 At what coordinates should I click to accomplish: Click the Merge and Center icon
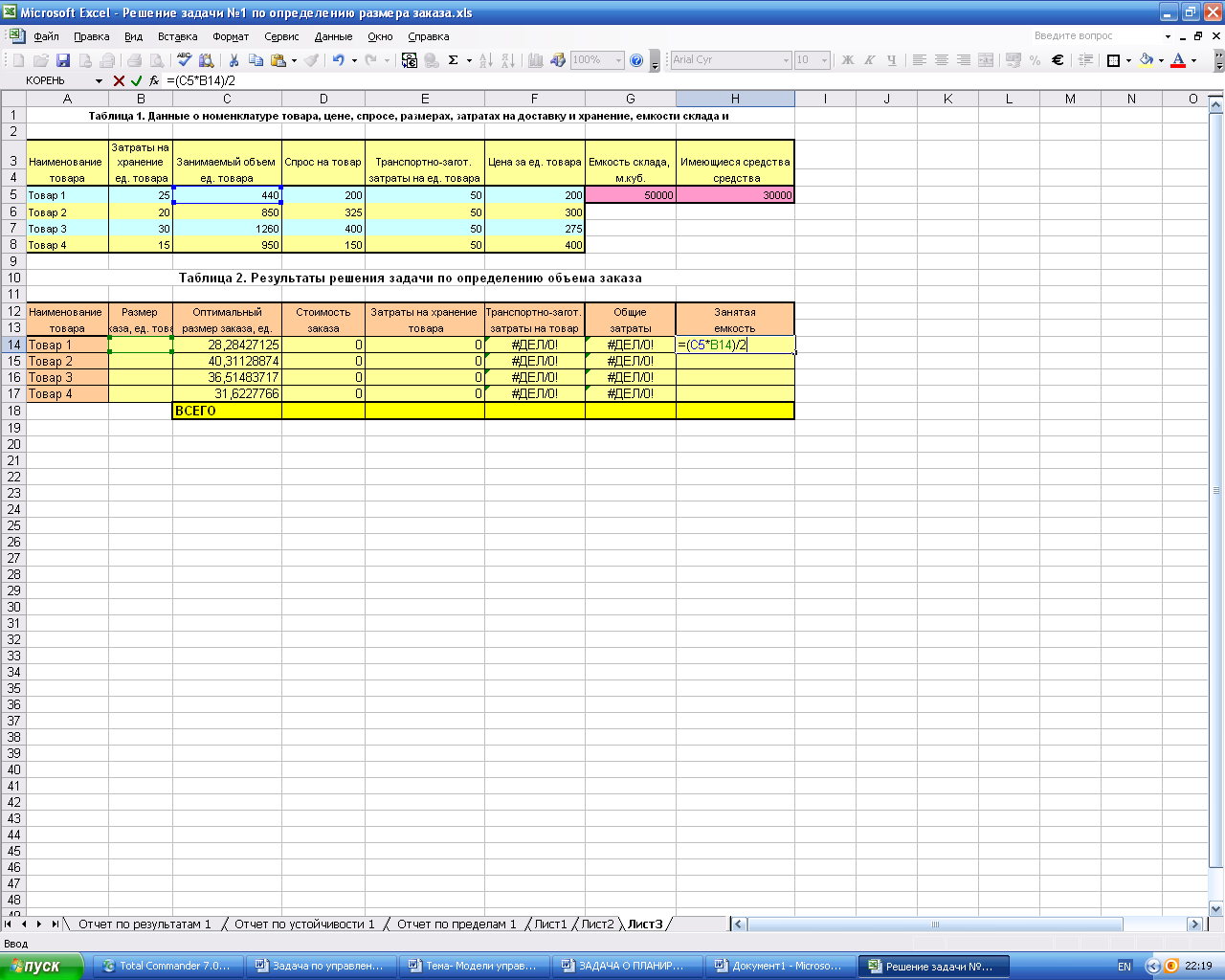986,59
